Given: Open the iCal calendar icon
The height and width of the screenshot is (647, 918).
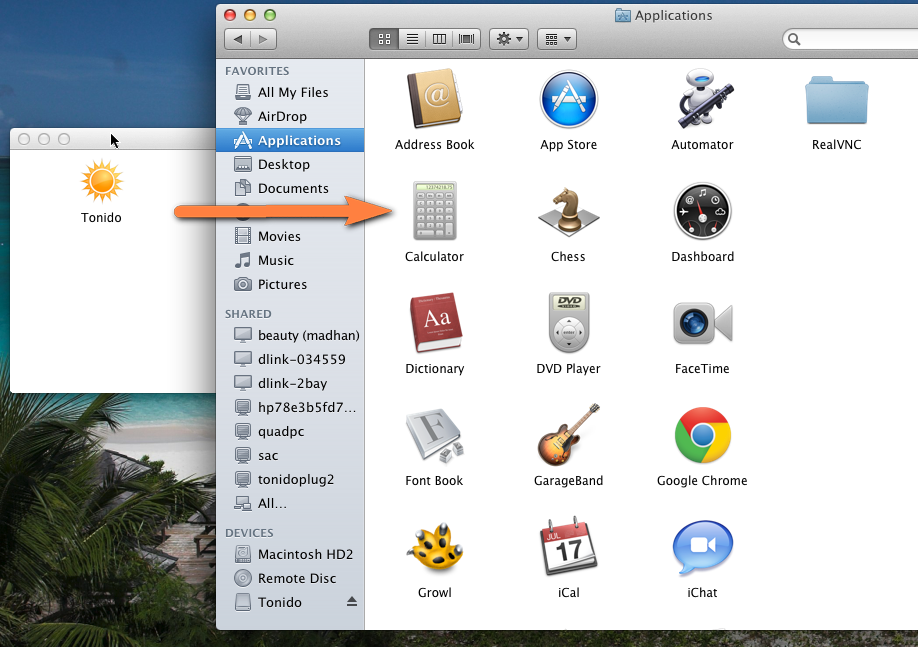Looking at the screenshot, I should tap(568, 547).
